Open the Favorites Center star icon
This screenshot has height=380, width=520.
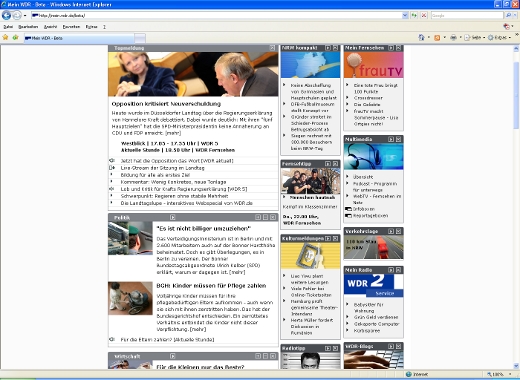point(5,37)
